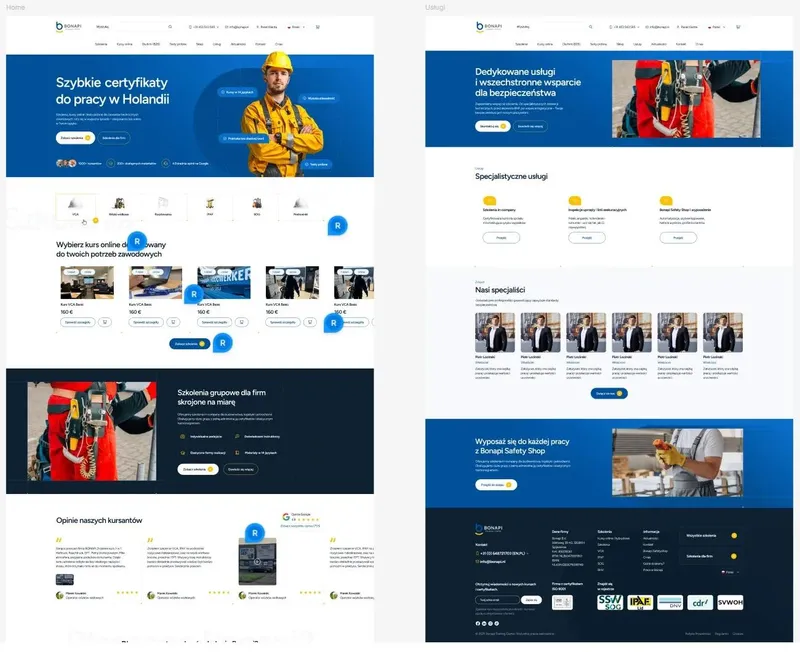This screenshot has height=652, width=800.
Task: Click the SSW SOG partner logo
Action: click(x=610, y=603)
